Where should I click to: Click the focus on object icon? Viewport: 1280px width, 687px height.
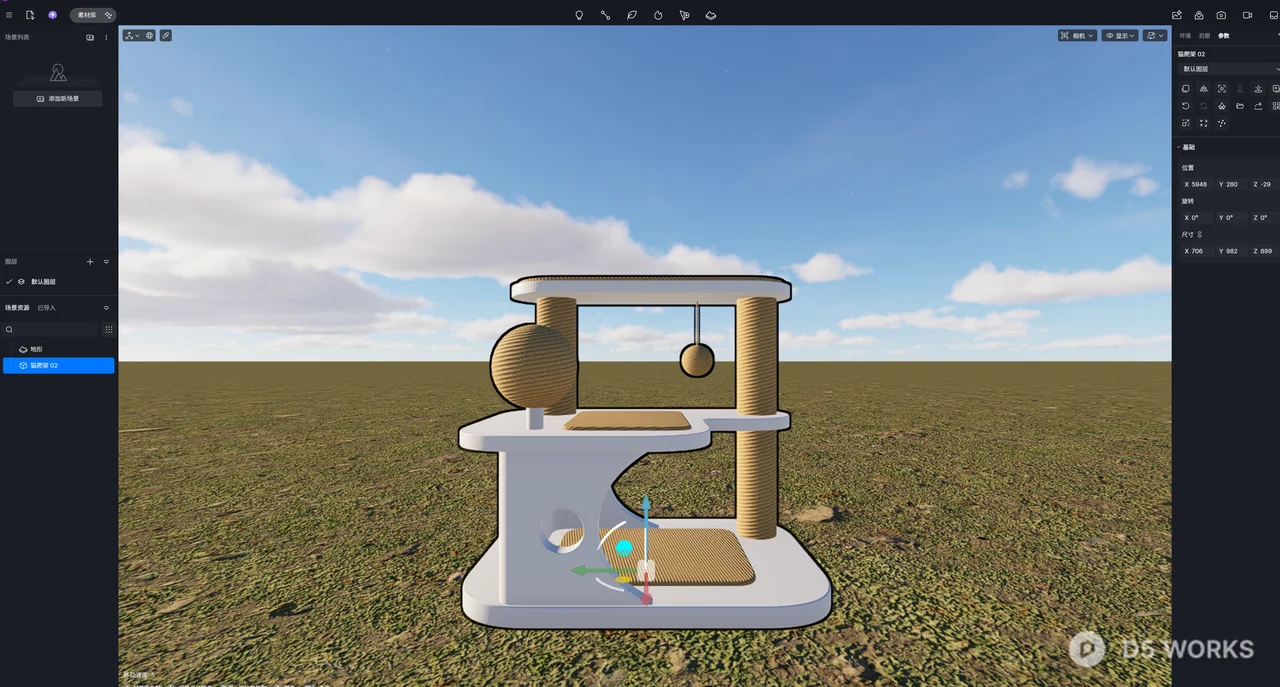point(1222,89)
